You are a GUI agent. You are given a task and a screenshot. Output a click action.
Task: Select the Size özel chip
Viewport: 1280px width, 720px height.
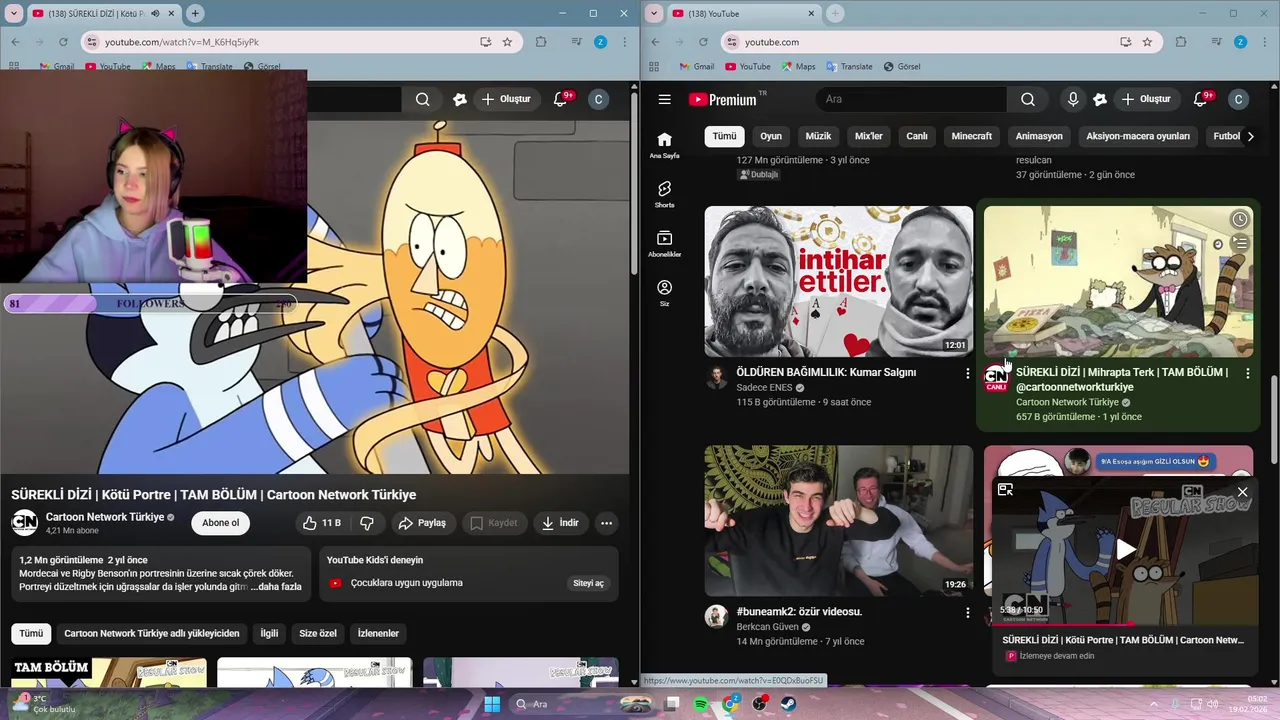[318, 633]
